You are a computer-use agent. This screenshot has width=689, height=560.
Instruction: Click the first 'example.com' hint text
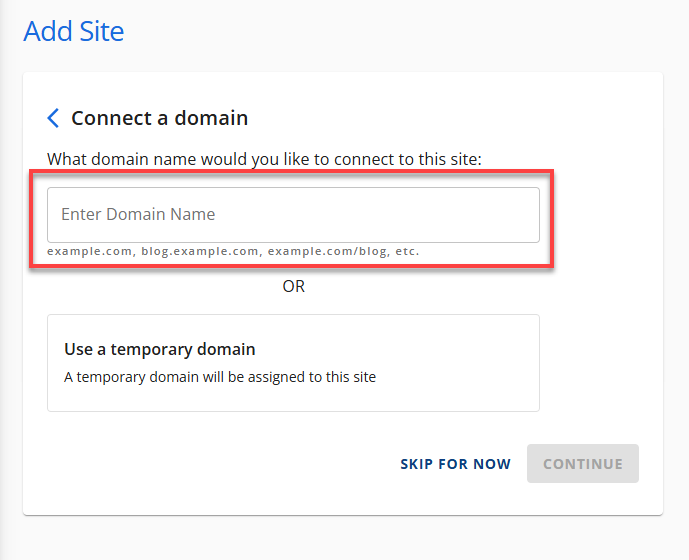coord(90,251)
